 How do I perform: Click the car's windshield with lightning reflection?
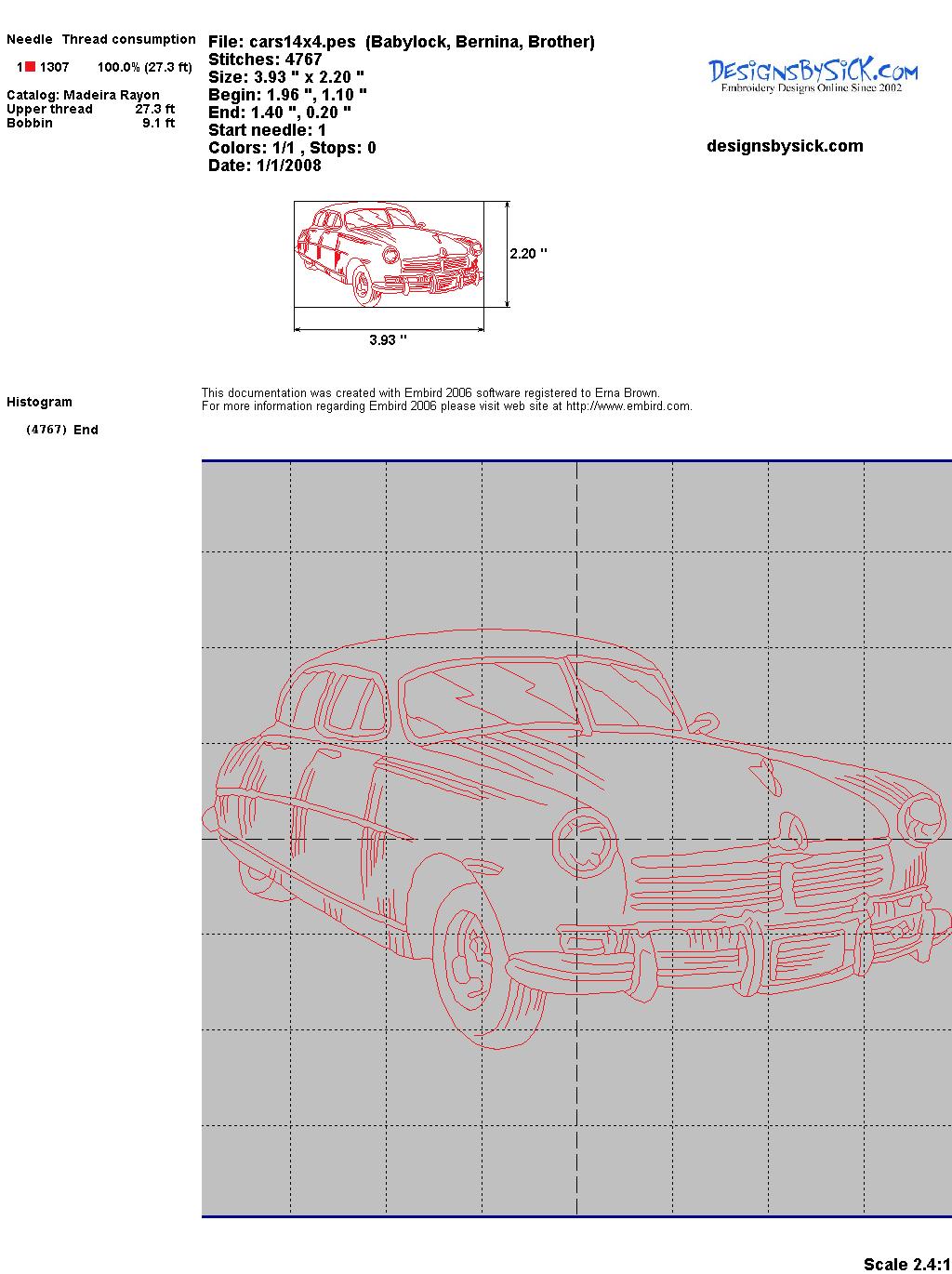488,699
